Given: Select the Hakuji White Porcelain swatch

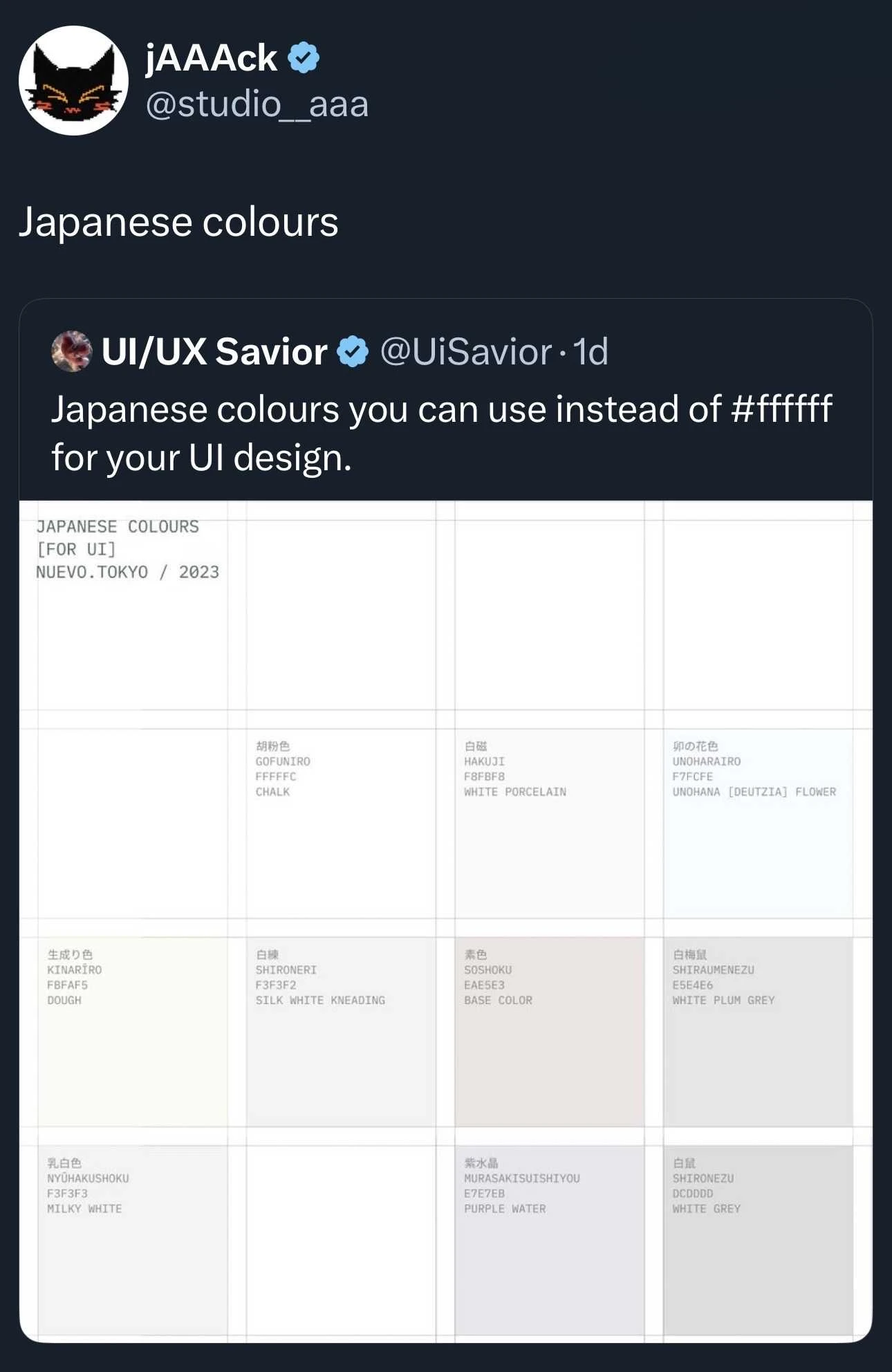Looking at the screenshot, I should point(549,824).
